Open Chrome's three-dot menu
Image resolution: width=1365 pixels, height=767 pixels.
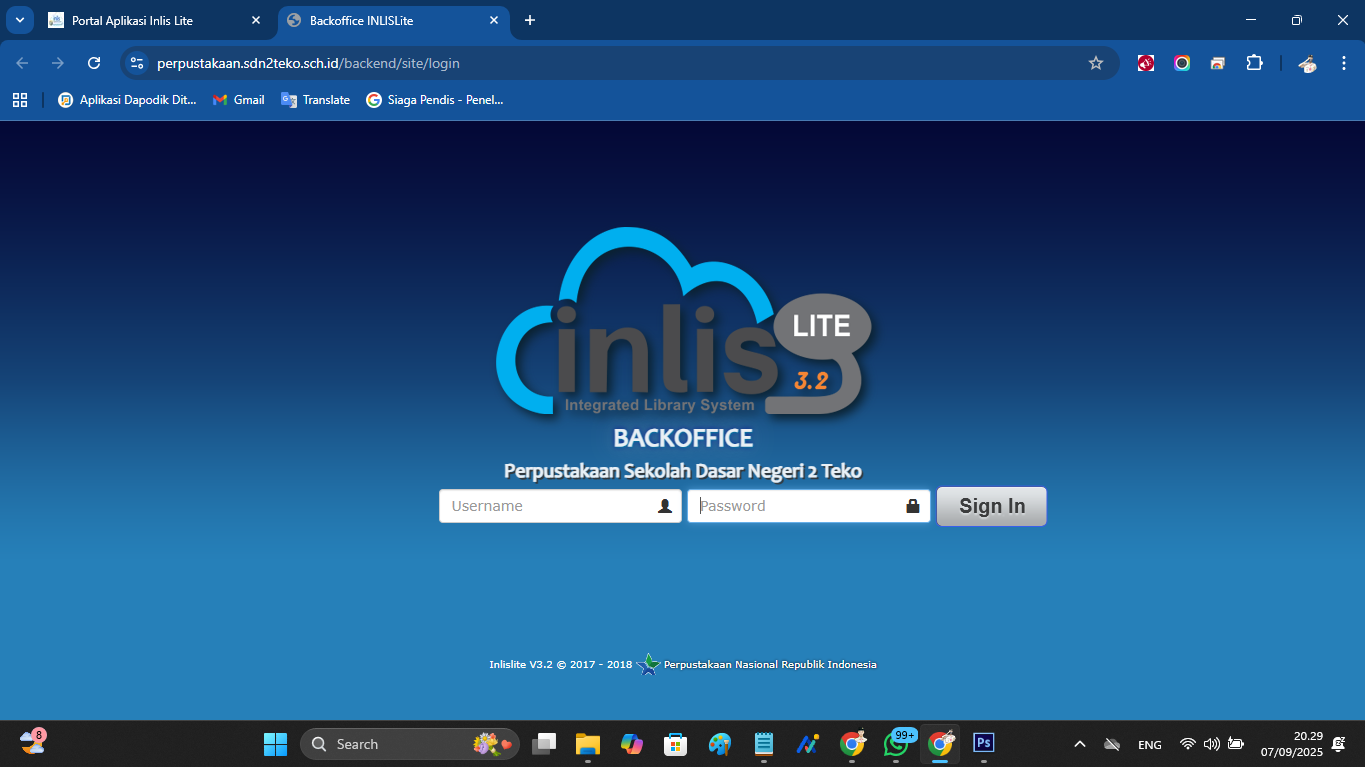pyautogui.click(x=1344, y=62)
